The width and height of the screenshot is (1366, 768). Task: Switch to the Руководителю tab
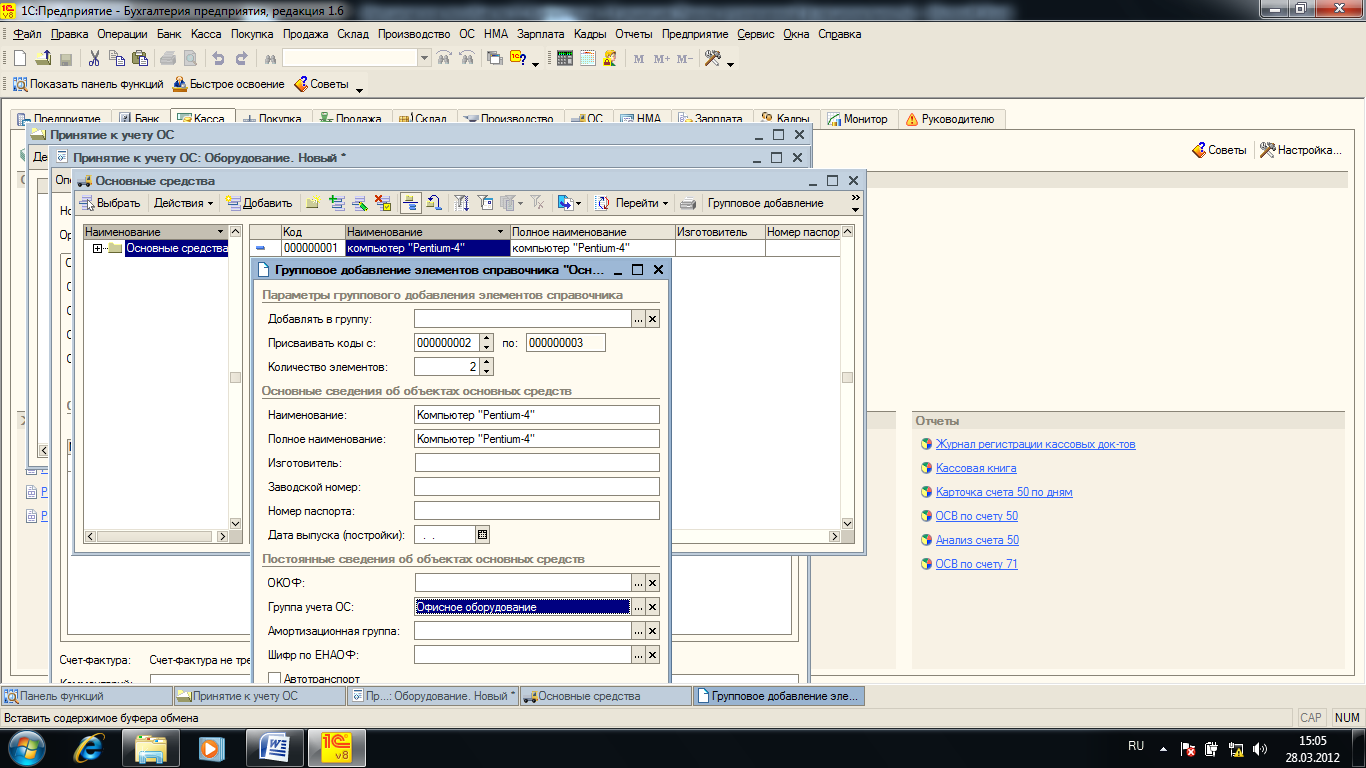point(951,119)
